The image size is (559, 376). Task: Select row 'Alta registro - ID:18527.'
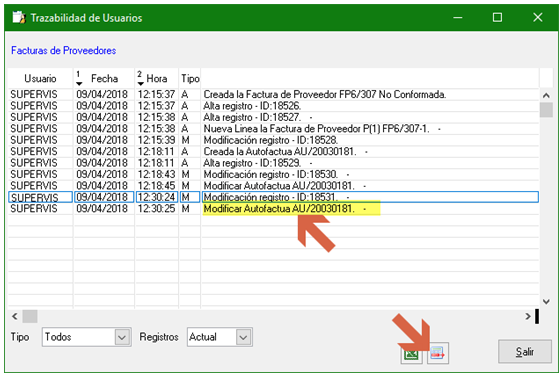[x=273, y=117]
